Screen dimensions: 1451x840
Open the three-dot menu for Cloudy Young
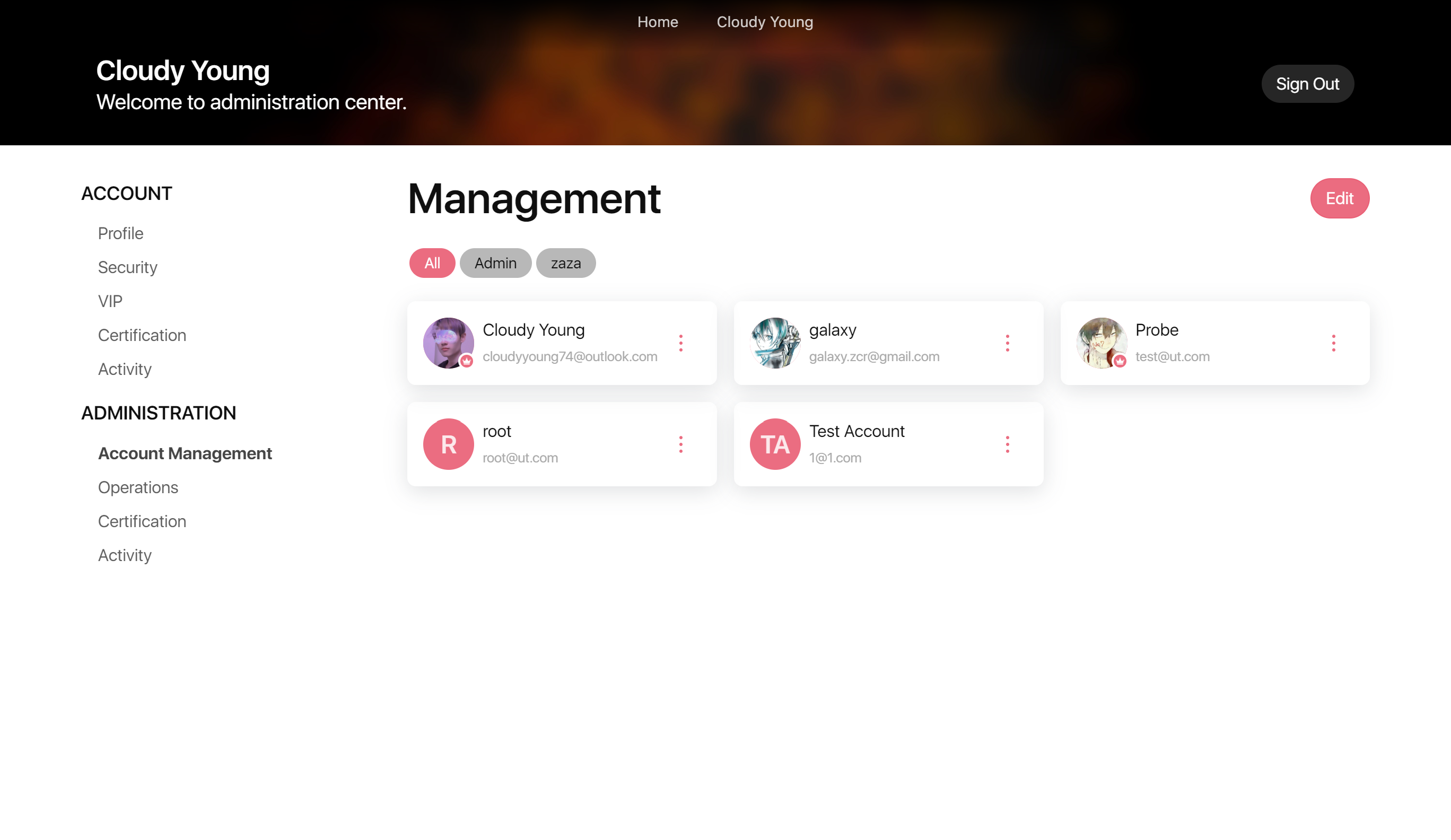[680, 343]
